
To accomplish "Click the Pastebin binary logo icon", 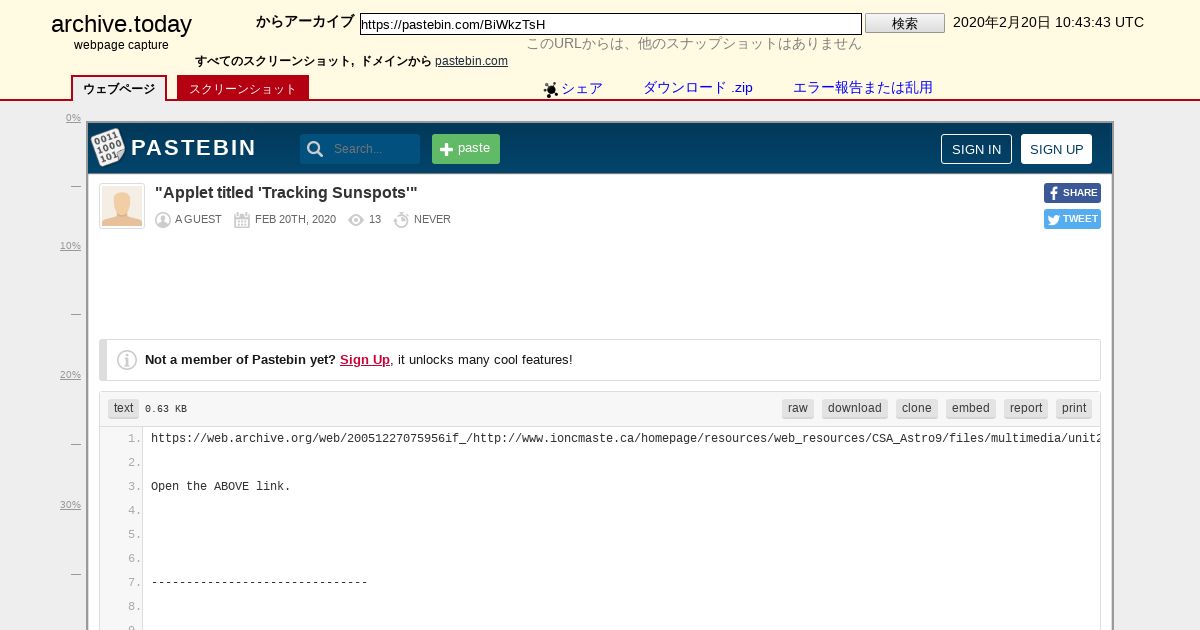I will click(x=108, y=148).
